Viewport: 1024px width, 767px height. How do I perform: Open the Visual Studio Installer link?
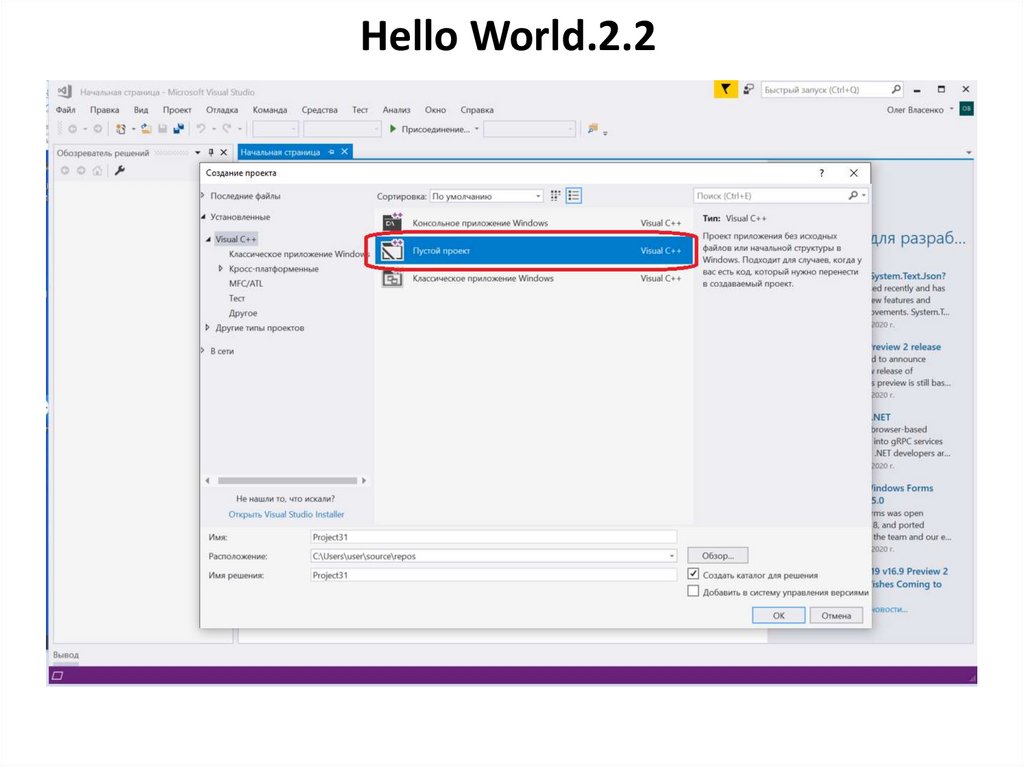coord(286,514)
